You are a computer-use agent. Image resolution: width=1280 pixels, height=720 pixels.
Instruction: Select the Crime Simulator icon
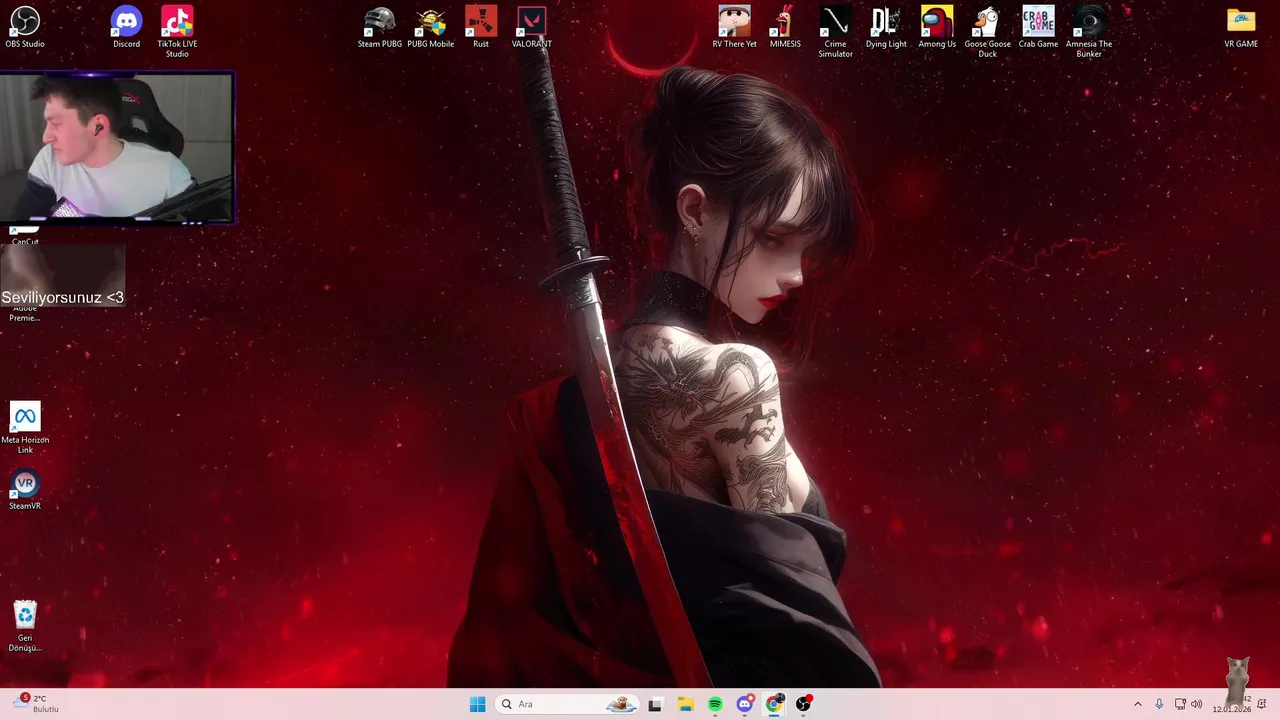(835, 31)
